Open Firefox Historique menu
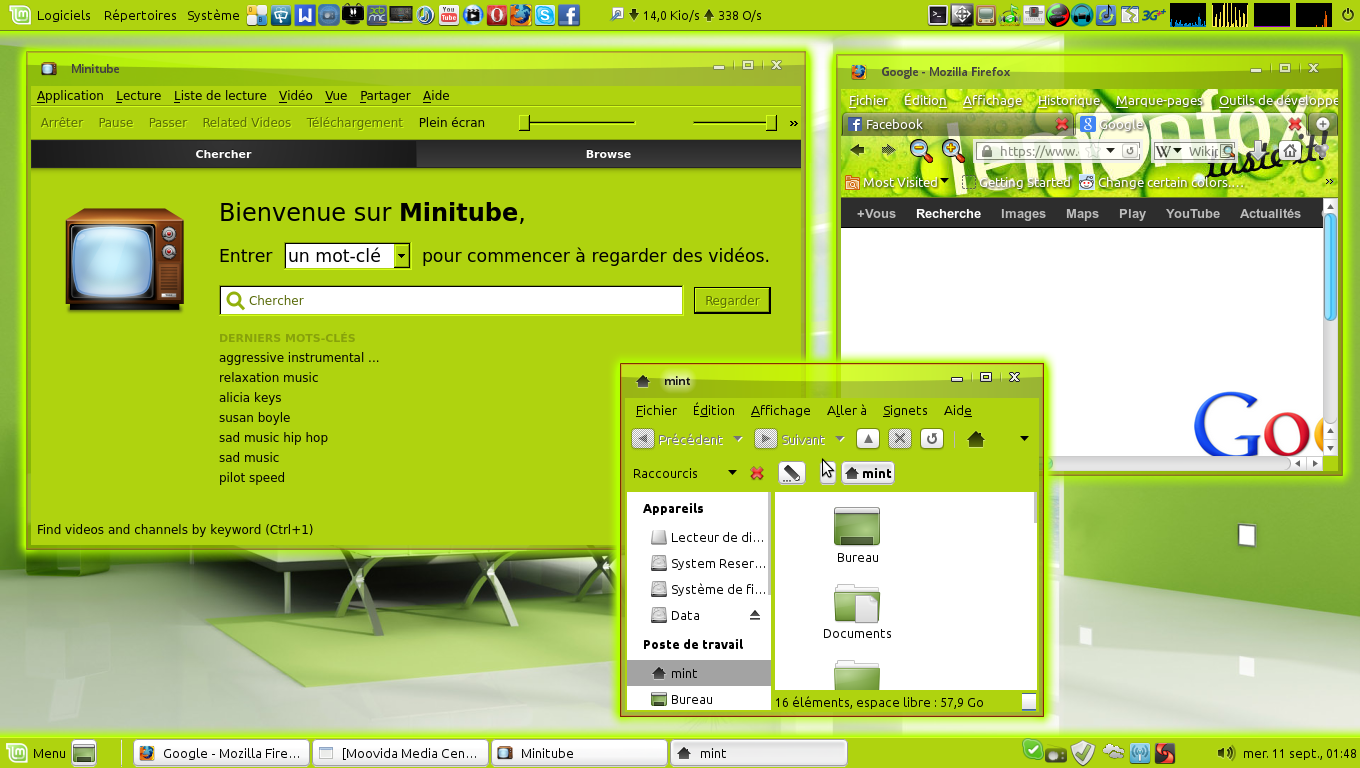The width and height of the screenshot is (1360, 768). click(x=1069, y=100)
